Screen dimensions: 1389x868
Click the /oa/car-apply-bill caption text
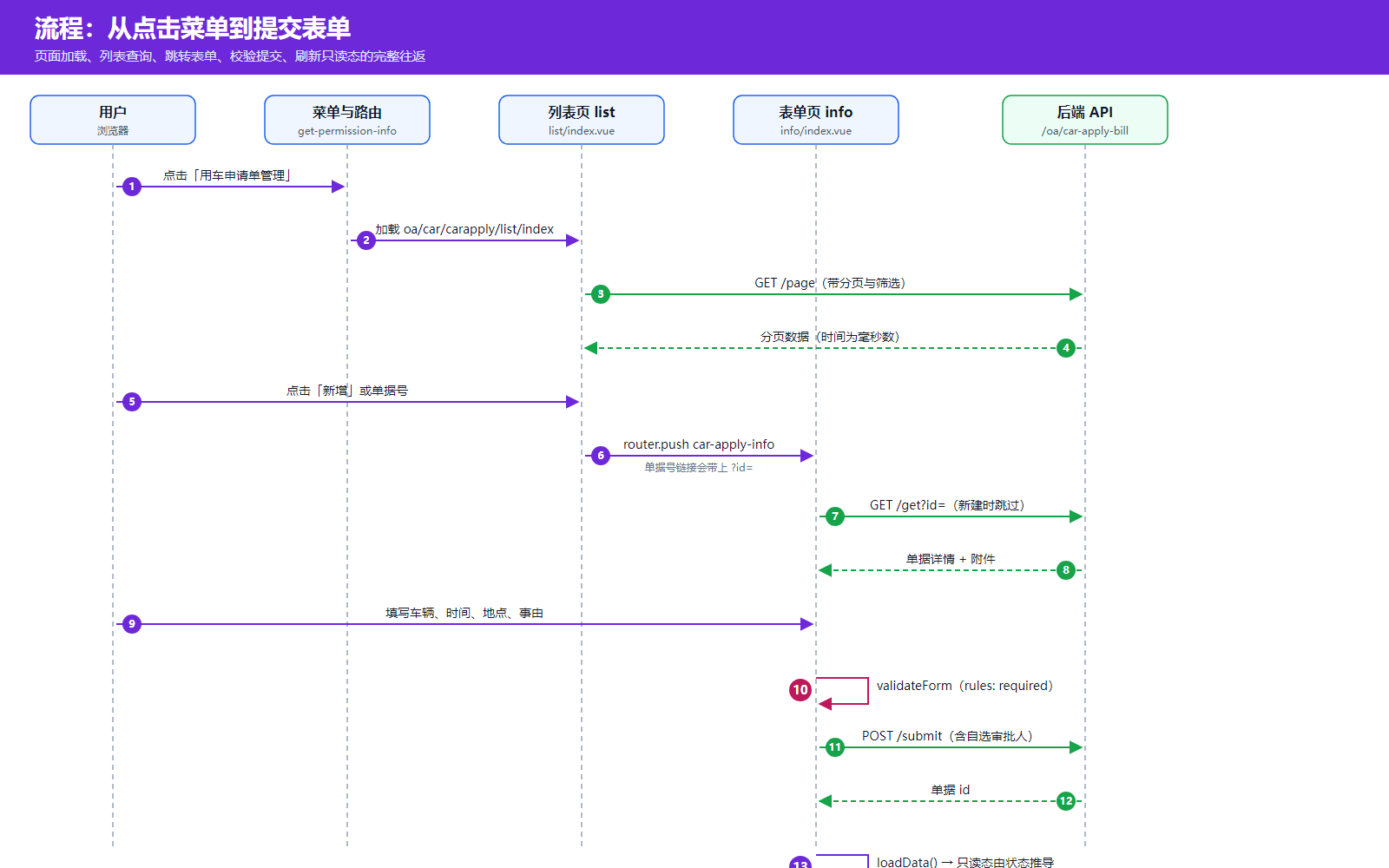[x=1085, y=131]
